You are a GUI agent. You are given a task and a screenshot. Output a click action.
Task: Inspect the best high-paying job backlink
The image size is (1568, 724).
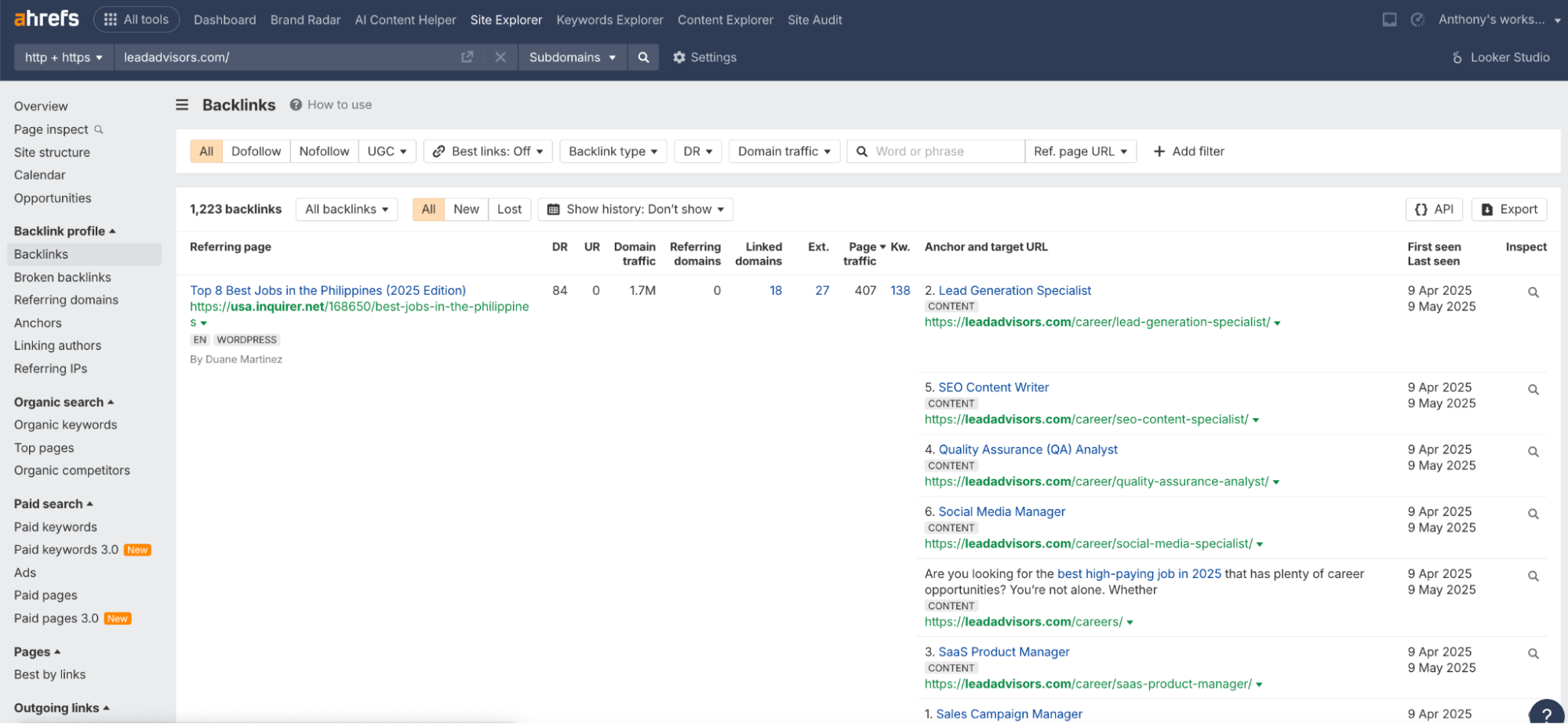[1533, 577]
